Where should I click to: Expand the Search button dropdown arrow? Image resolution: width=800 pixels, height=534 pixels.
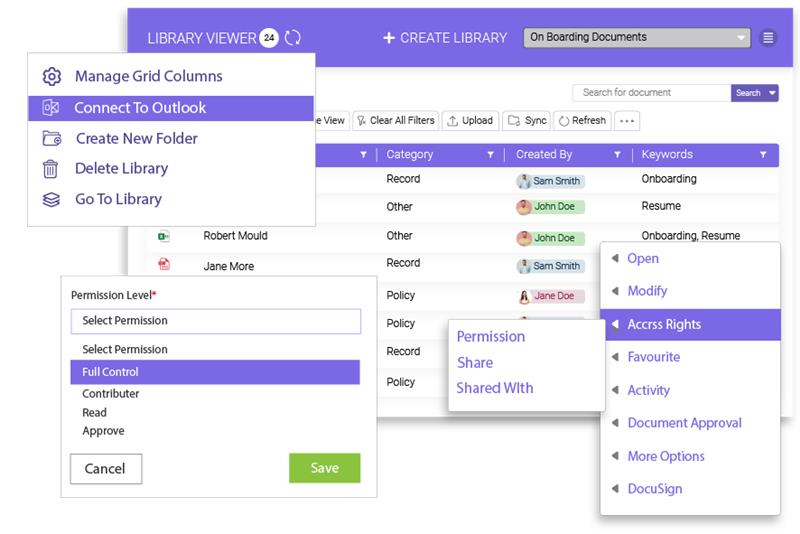pos(773,93)
